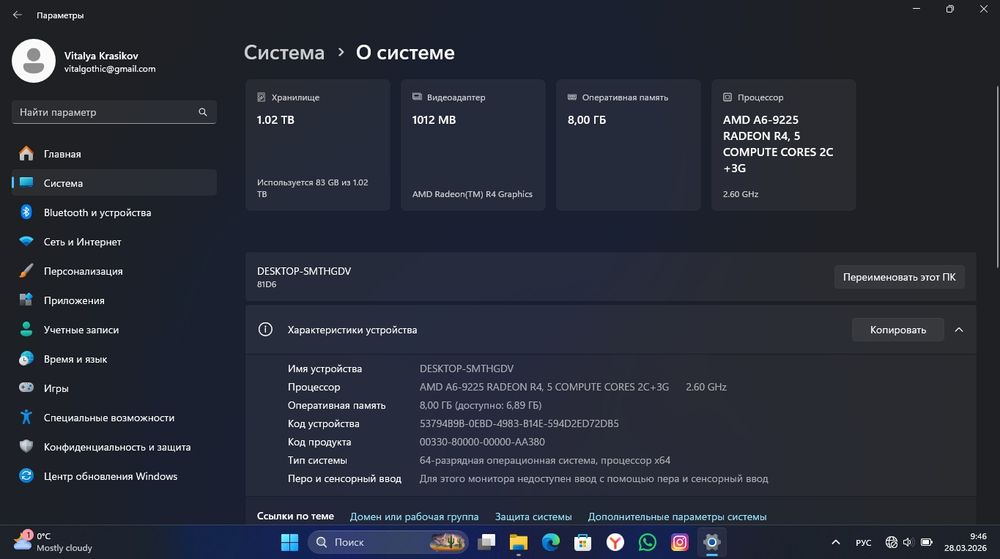Click the search magnifier in Найти параметр
The width and height of the screenshot is (1000, 559).
click(x=203, y=112)
